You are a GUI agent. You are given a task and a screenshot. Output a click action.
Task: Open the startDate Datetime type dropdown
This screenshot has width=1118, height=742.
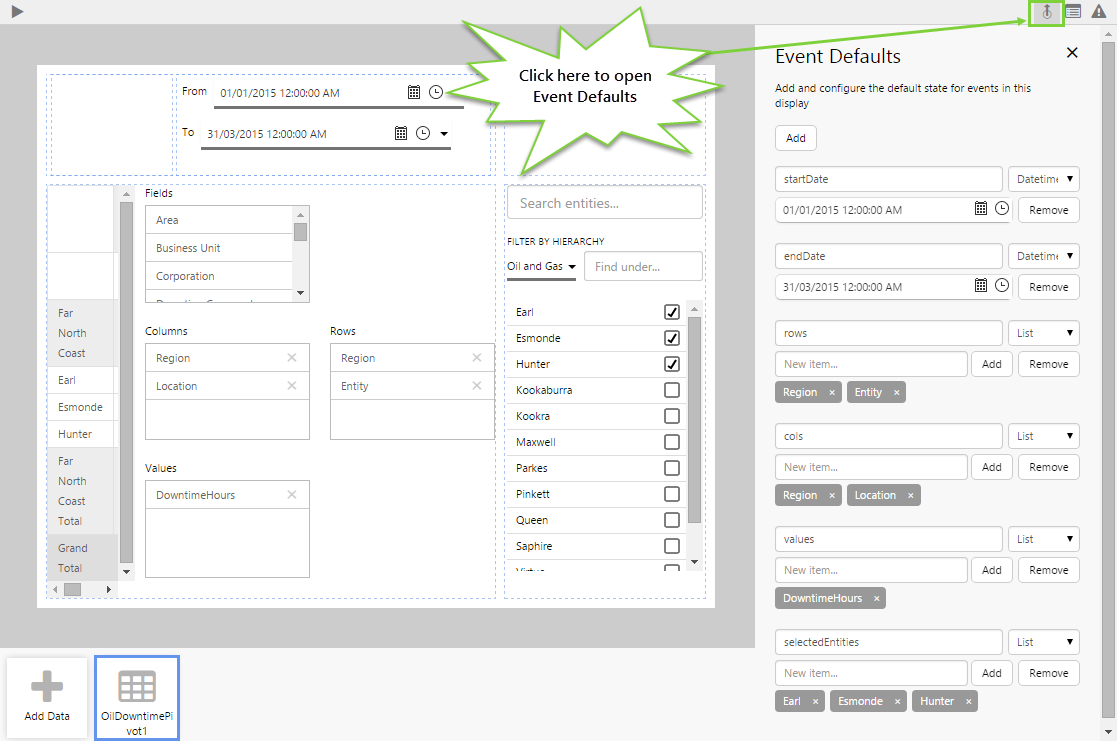(1044, 179)
